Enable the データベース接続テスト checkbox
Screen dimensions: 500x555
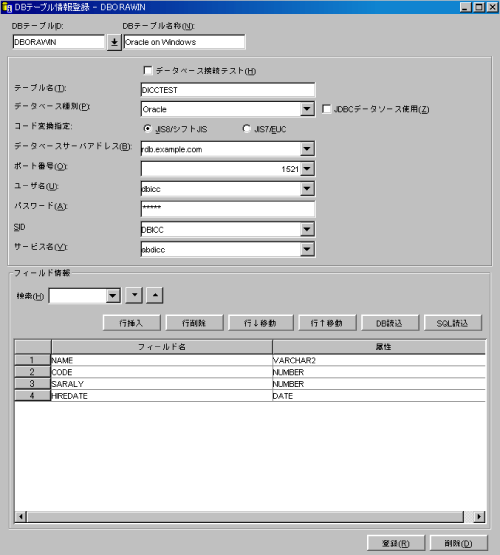point(148,70)
